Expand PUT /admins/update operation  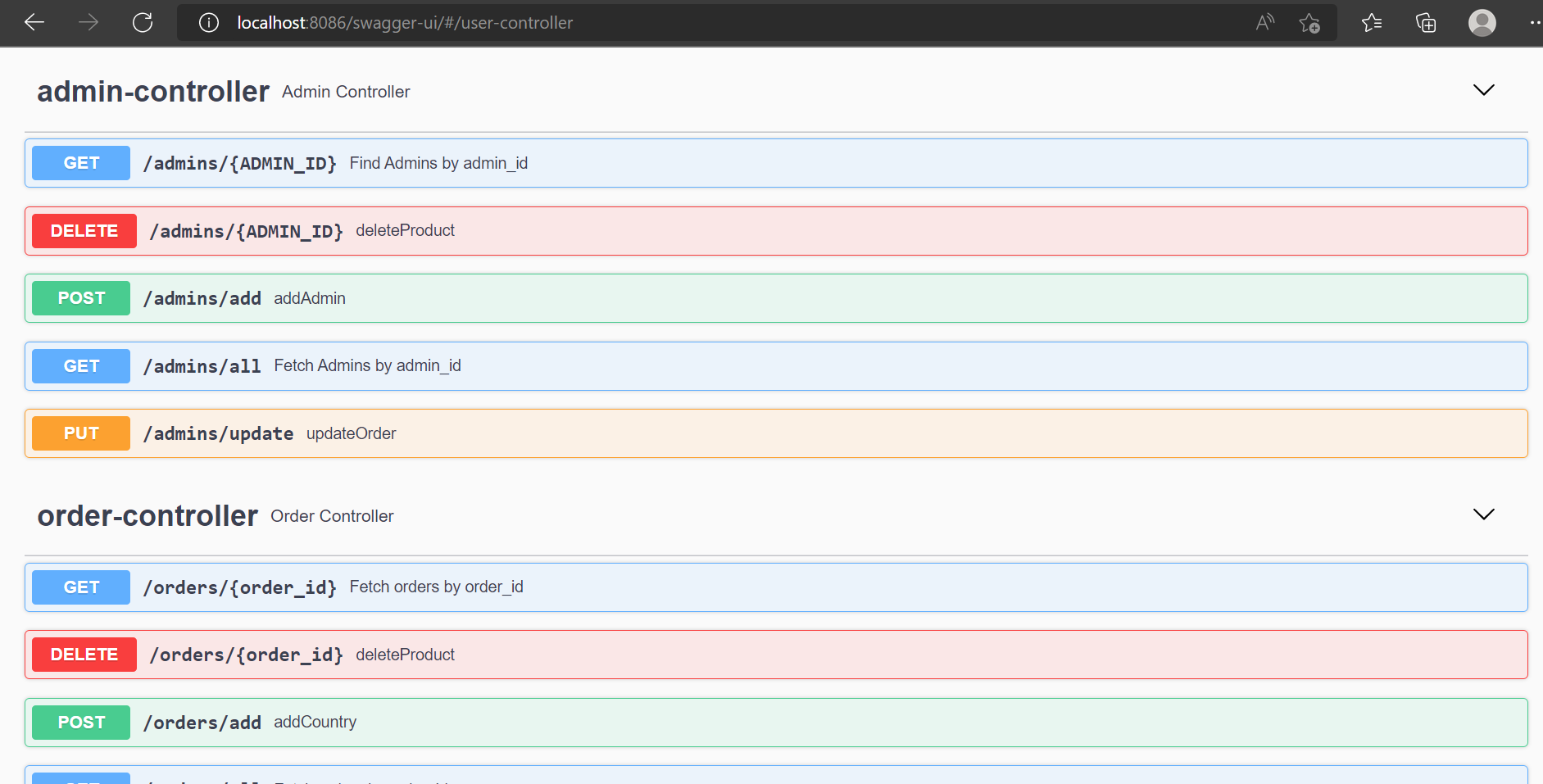point(776,433)
